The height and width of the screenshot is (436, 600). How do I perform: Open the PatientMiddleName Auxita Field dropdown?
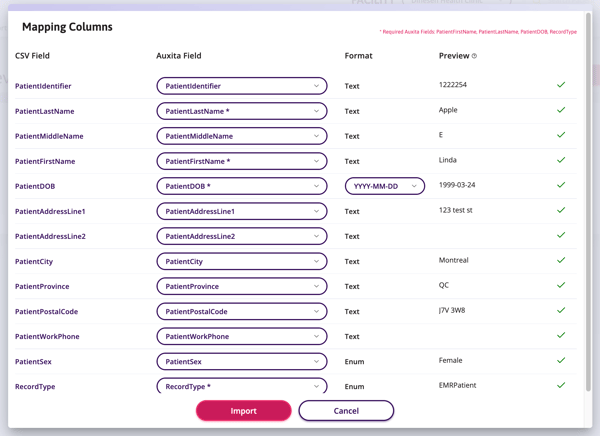[242, 136]
